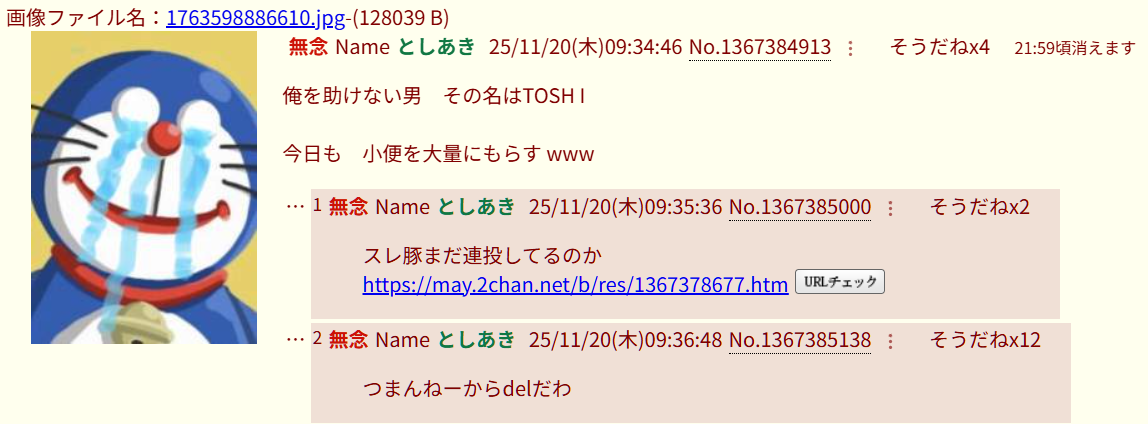Enlarge the crying Doraemon thumbnail
This screenshot has height=424, width=1148.
click(144, 187)
